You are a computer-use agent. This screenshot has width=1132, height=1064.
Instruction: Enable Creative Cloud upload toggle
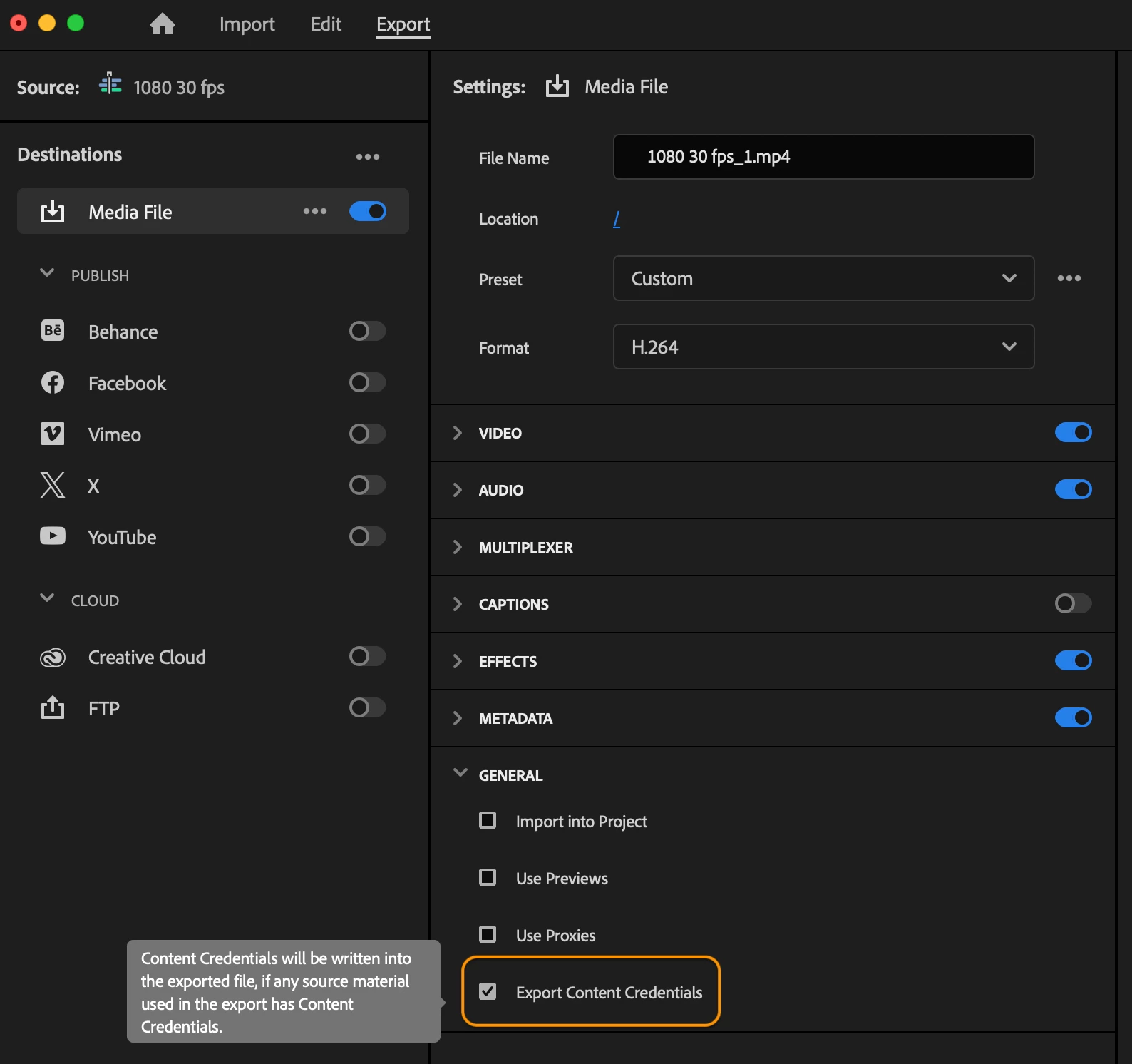pyautogui.click(x=368, y=656)
